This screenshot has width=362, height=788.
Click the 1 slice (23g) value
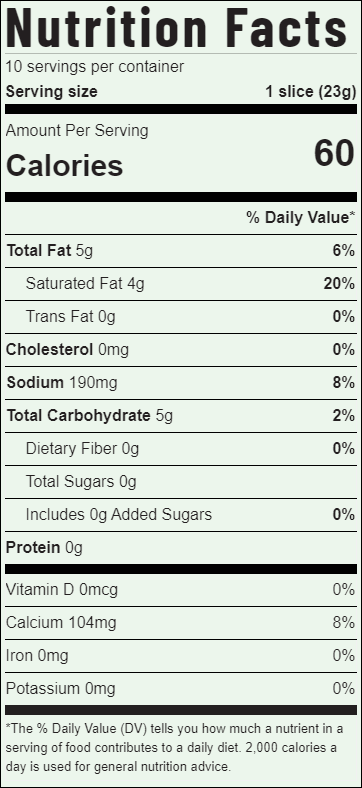pos(311,92)
